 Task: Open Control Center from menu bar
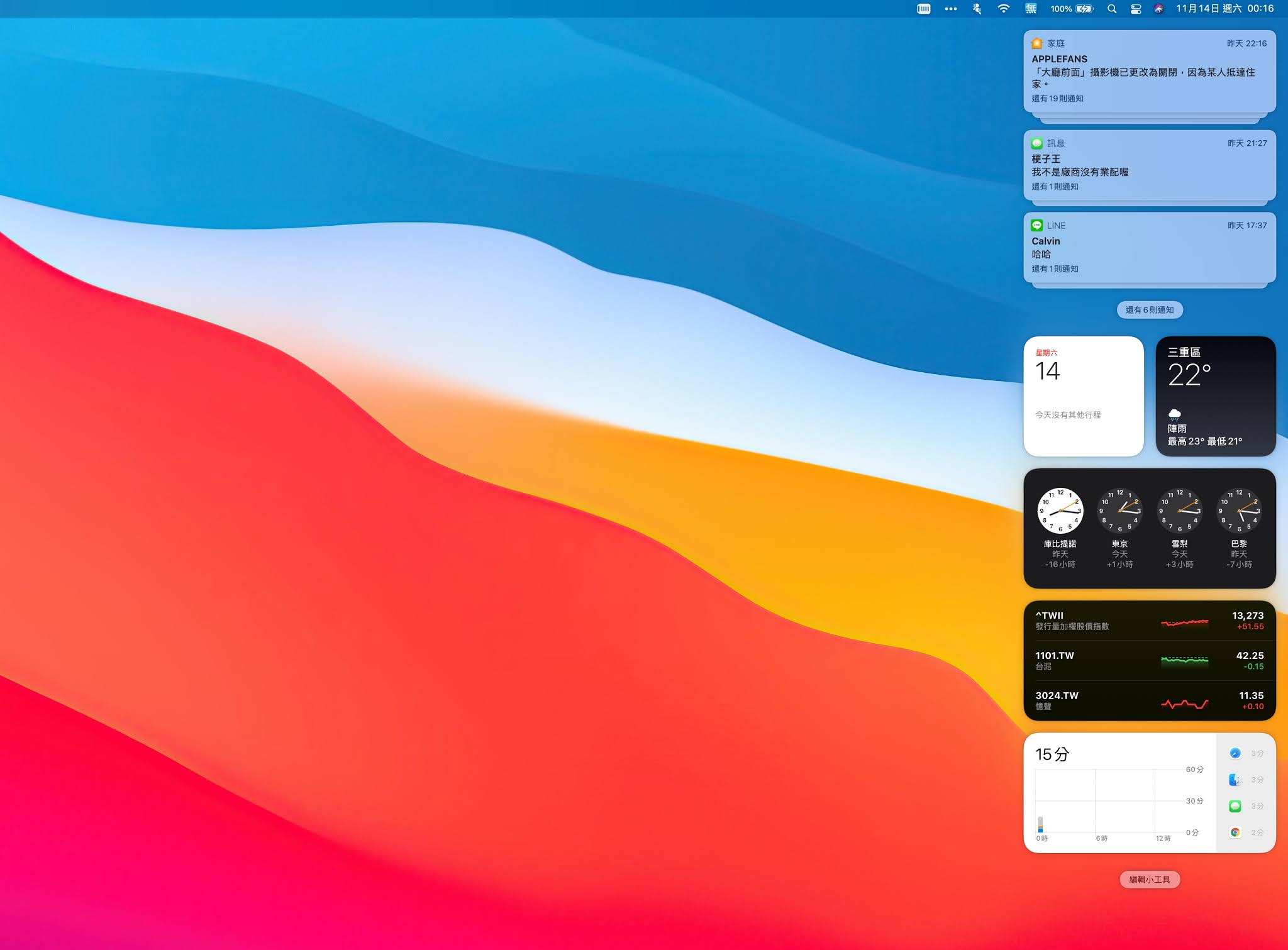click(x=1136, y=9)
